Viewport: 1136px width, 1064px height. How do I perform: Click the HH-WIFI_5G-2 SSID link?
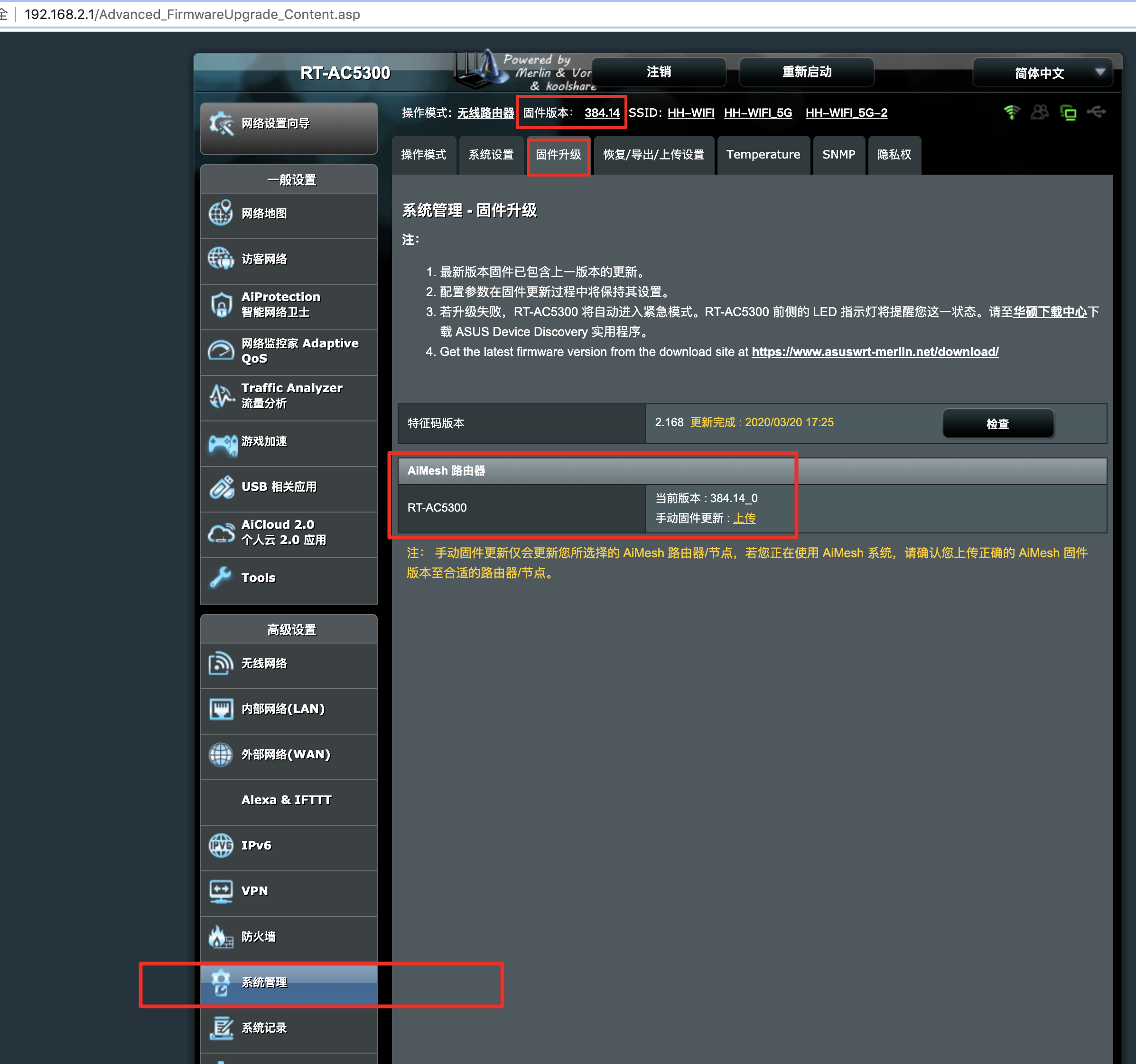tap(846, 113)
